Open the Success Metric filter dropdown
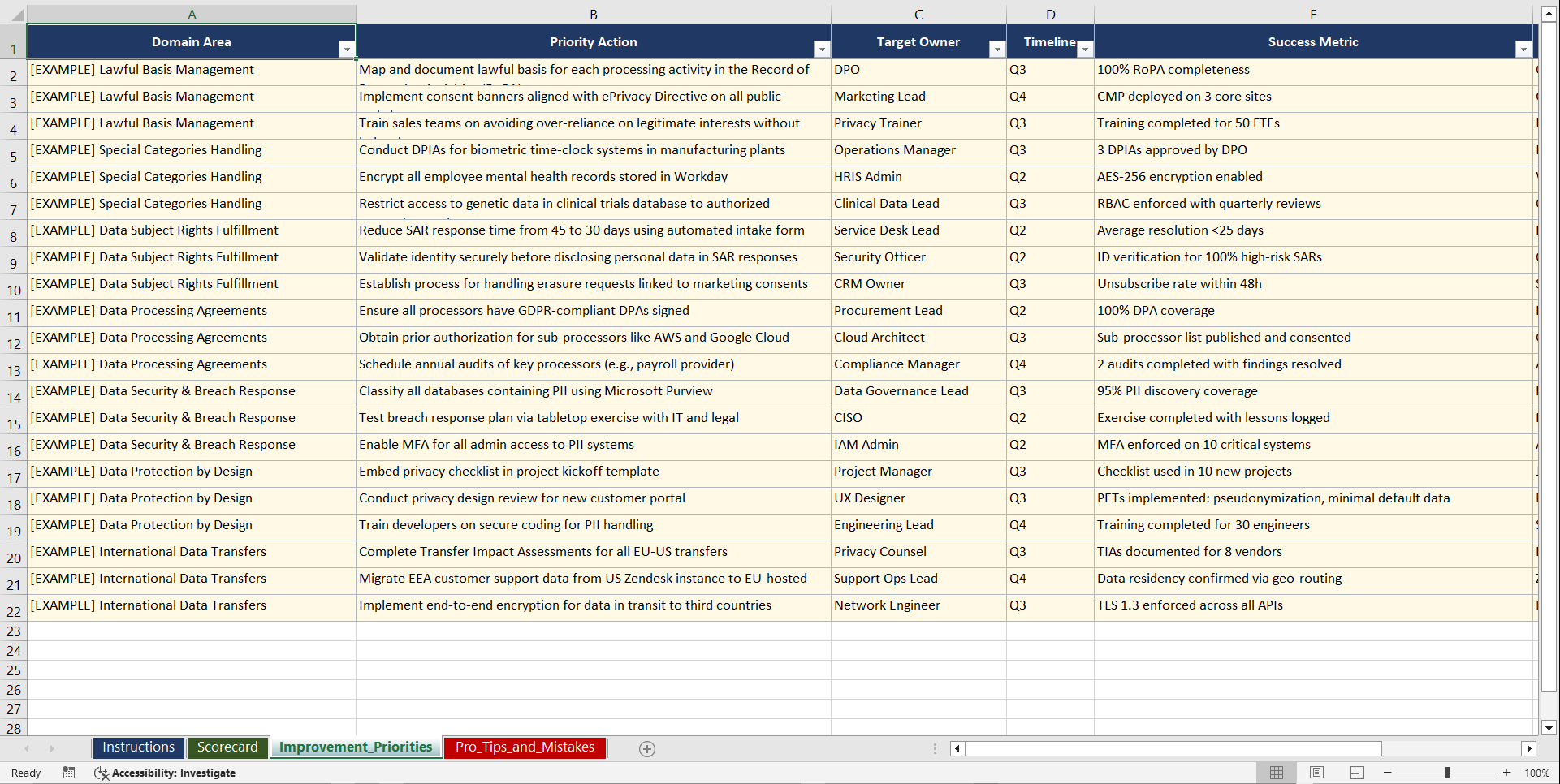 (x=1524, y=49)
